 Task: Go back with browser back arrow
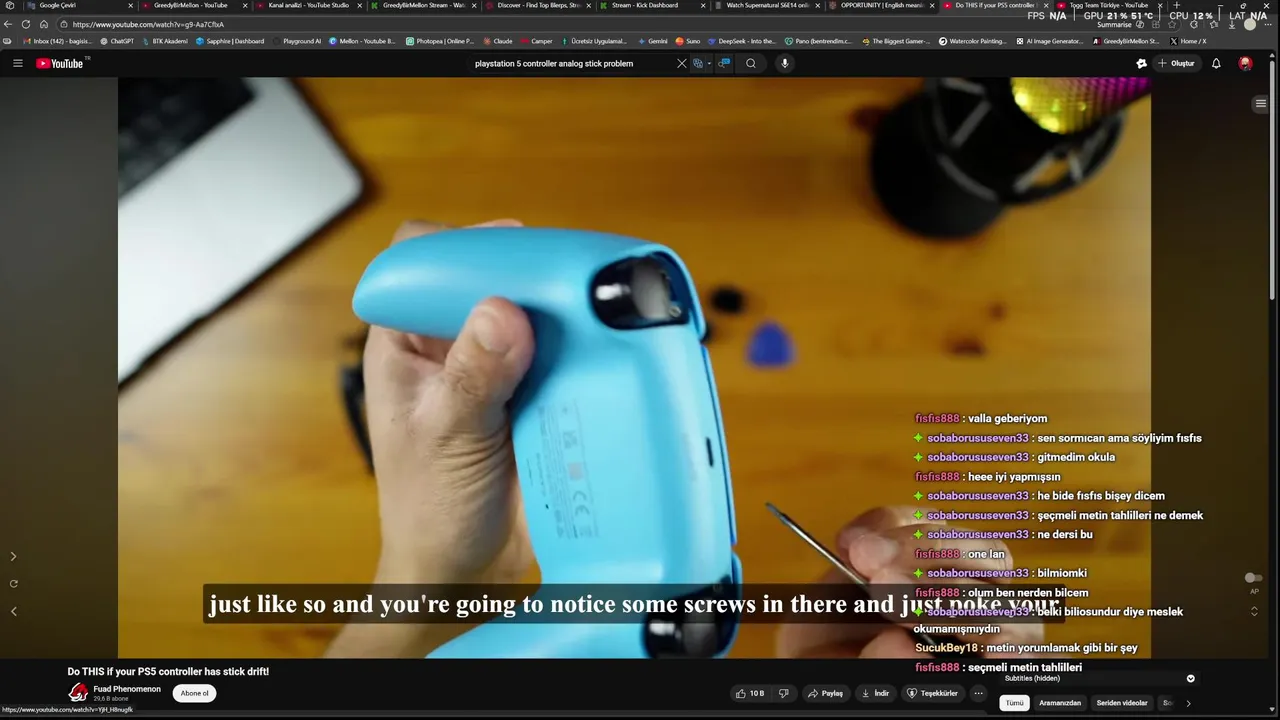8,24
